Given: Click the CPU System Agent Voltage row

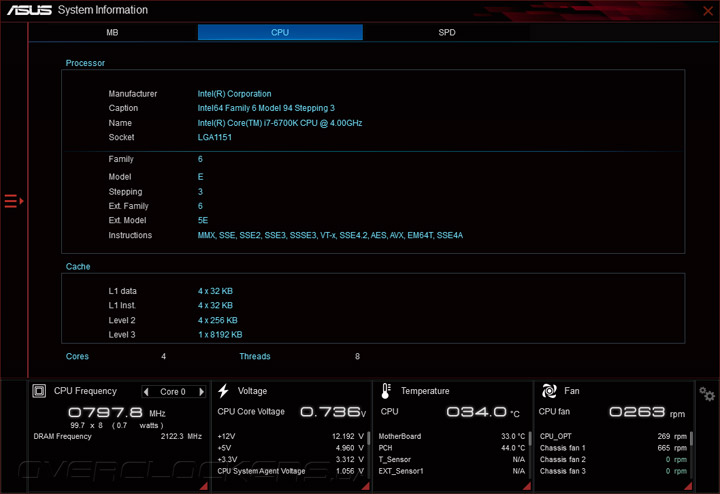Looking at the screenshot, I should point(291,471).
